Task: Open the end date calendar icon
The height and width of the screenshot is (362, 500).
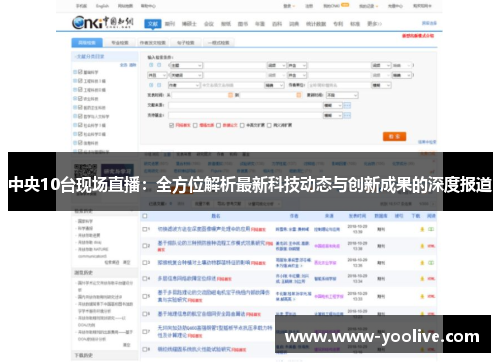Action: [299, 95]
